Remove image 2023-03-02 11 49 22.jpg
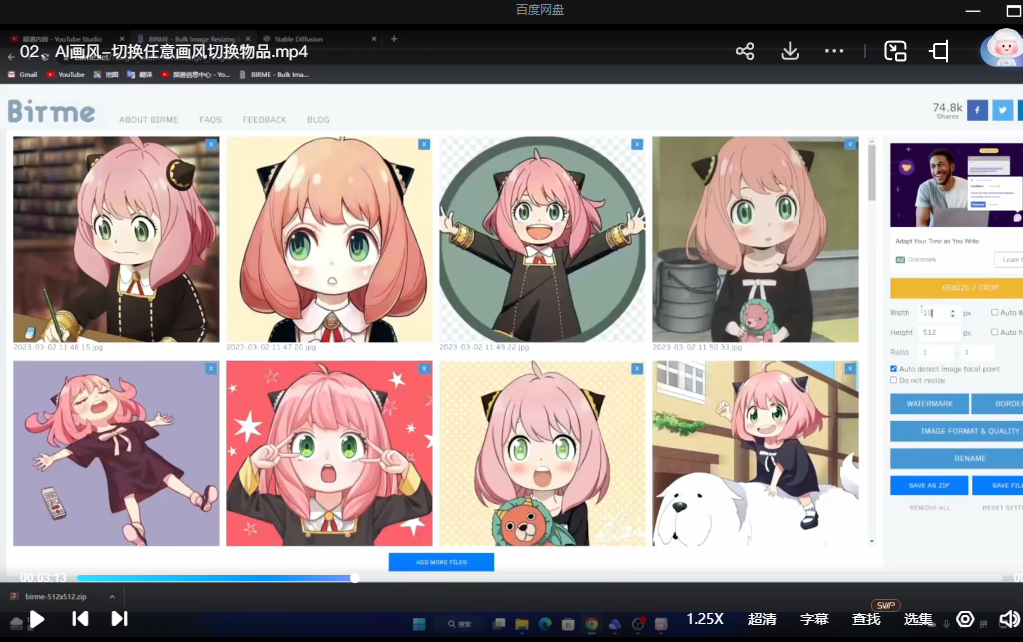 (637, 144)
